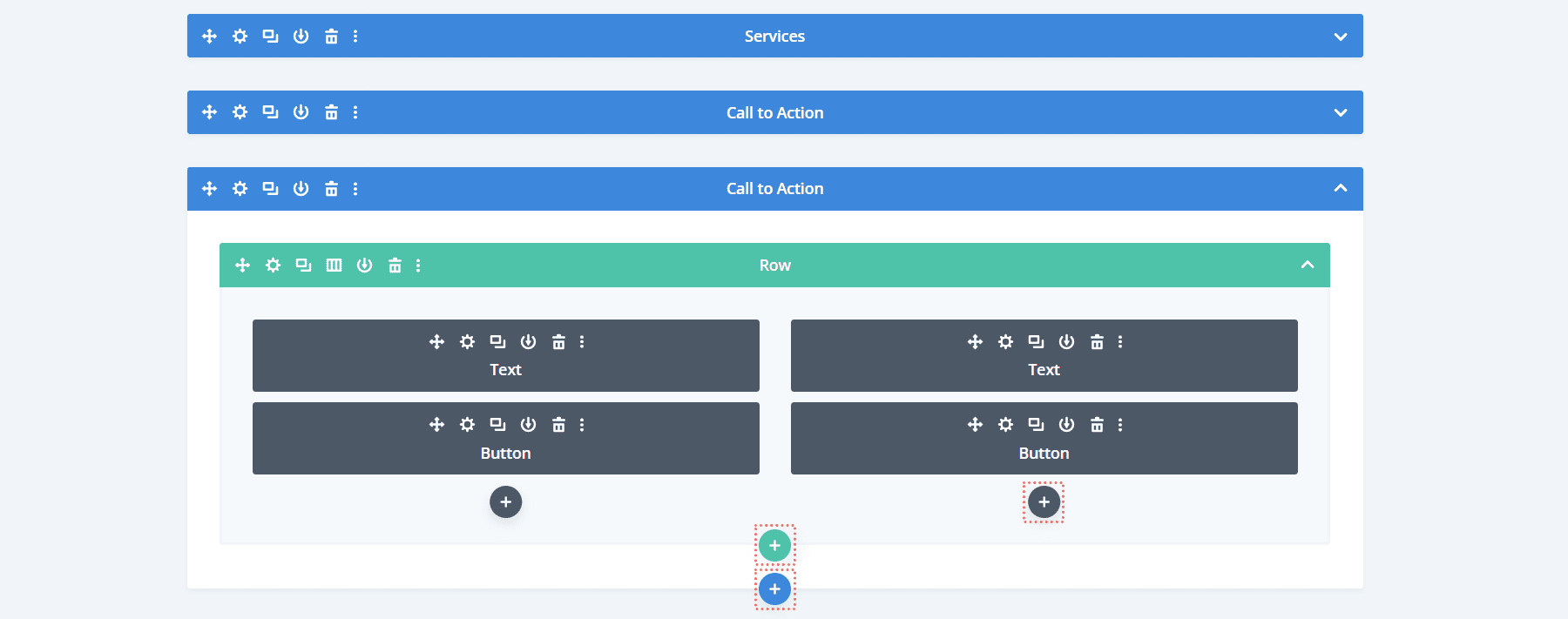Viewport: 1568px width, 619px height.
Task: Duplicate the right Text module
Action: [x=1036, y=342]
